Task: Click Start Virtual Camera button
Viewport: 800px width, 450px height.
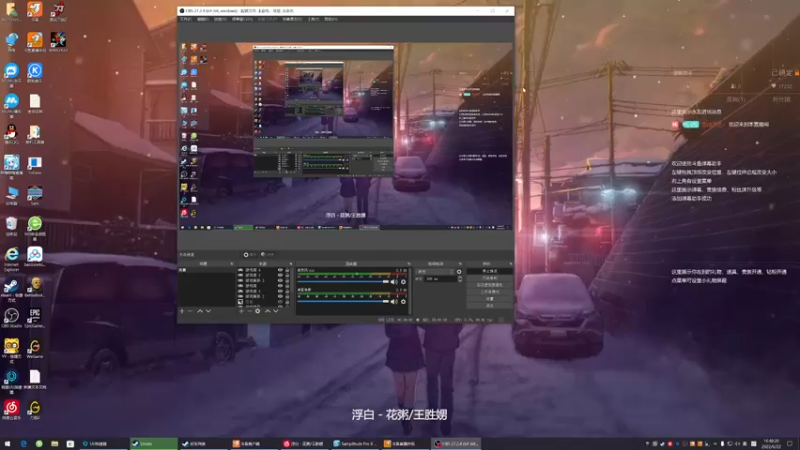Action: 489,285
